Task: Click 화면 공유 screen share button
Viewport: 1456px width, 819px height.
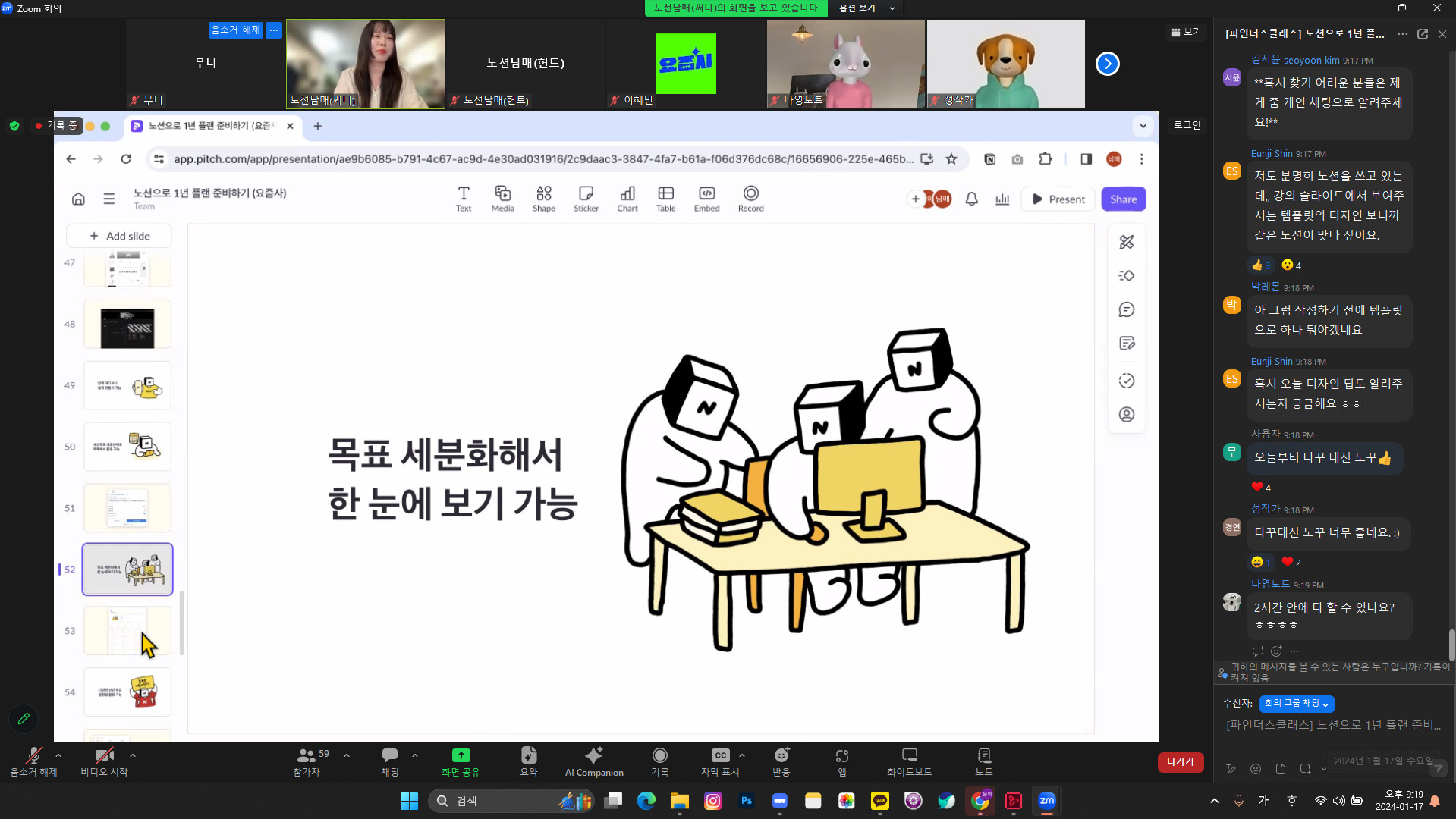Action: click(x=461, y=761)
